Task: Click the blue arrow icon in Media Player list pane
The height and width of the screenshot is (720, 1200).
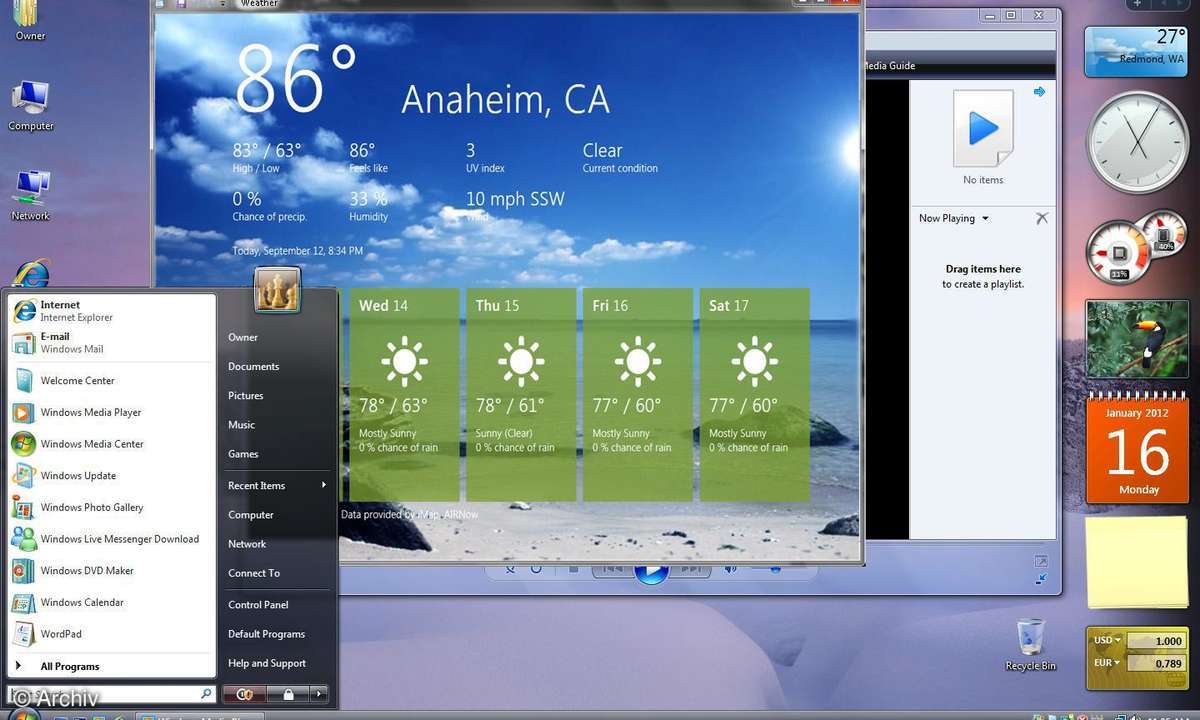Action: [x=1039, y=92]
